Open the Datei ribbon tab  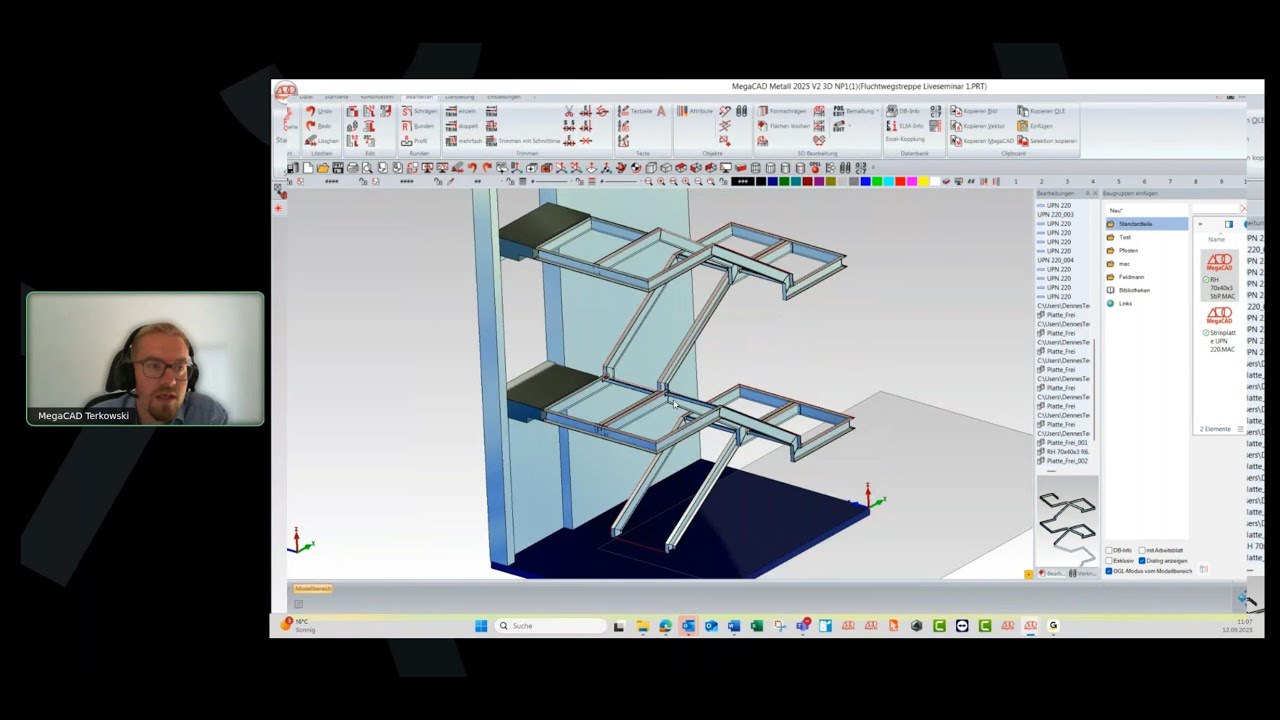(306, 97)
